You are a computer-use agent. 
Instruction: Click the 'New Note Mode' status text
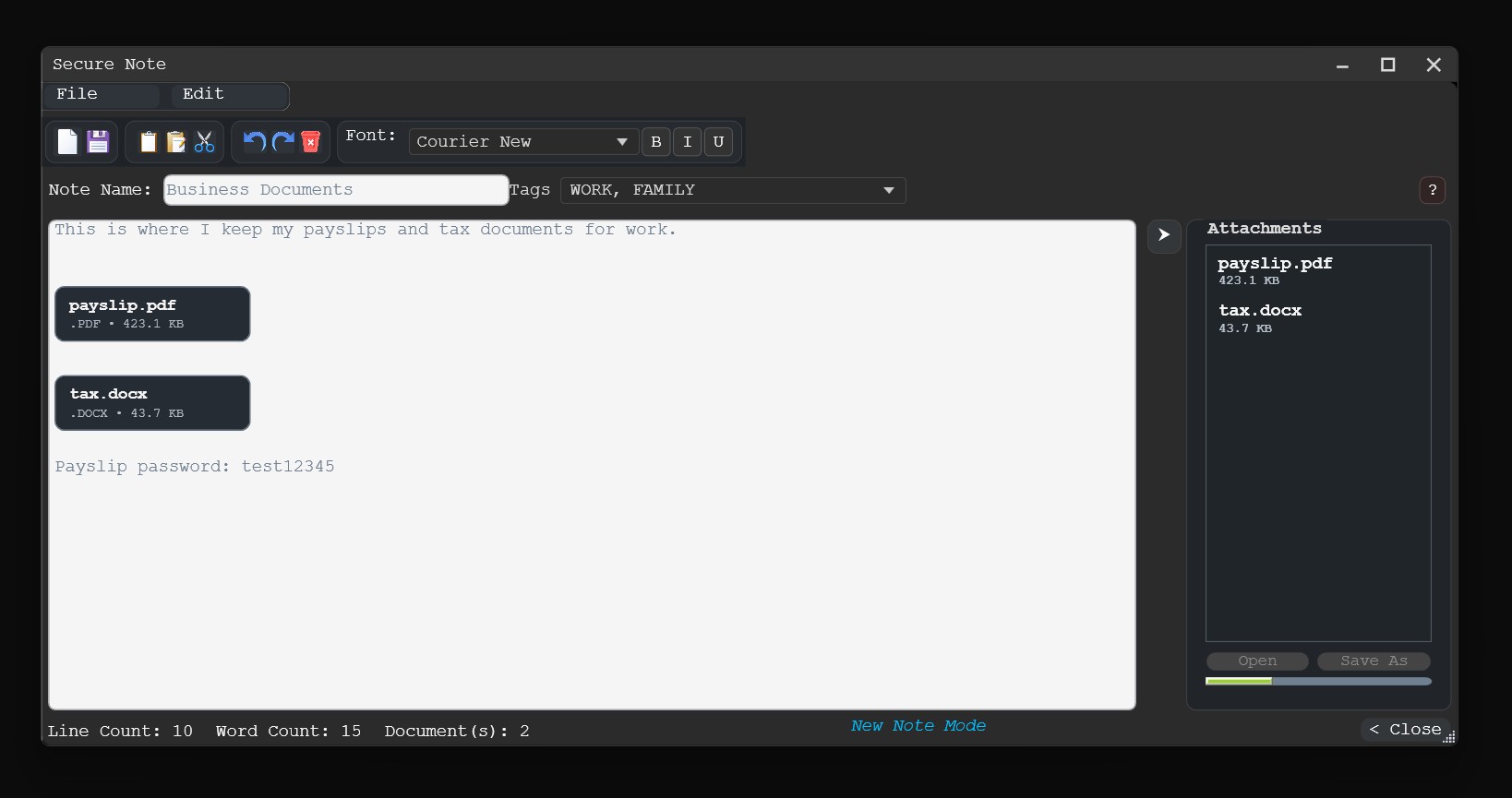918,726
